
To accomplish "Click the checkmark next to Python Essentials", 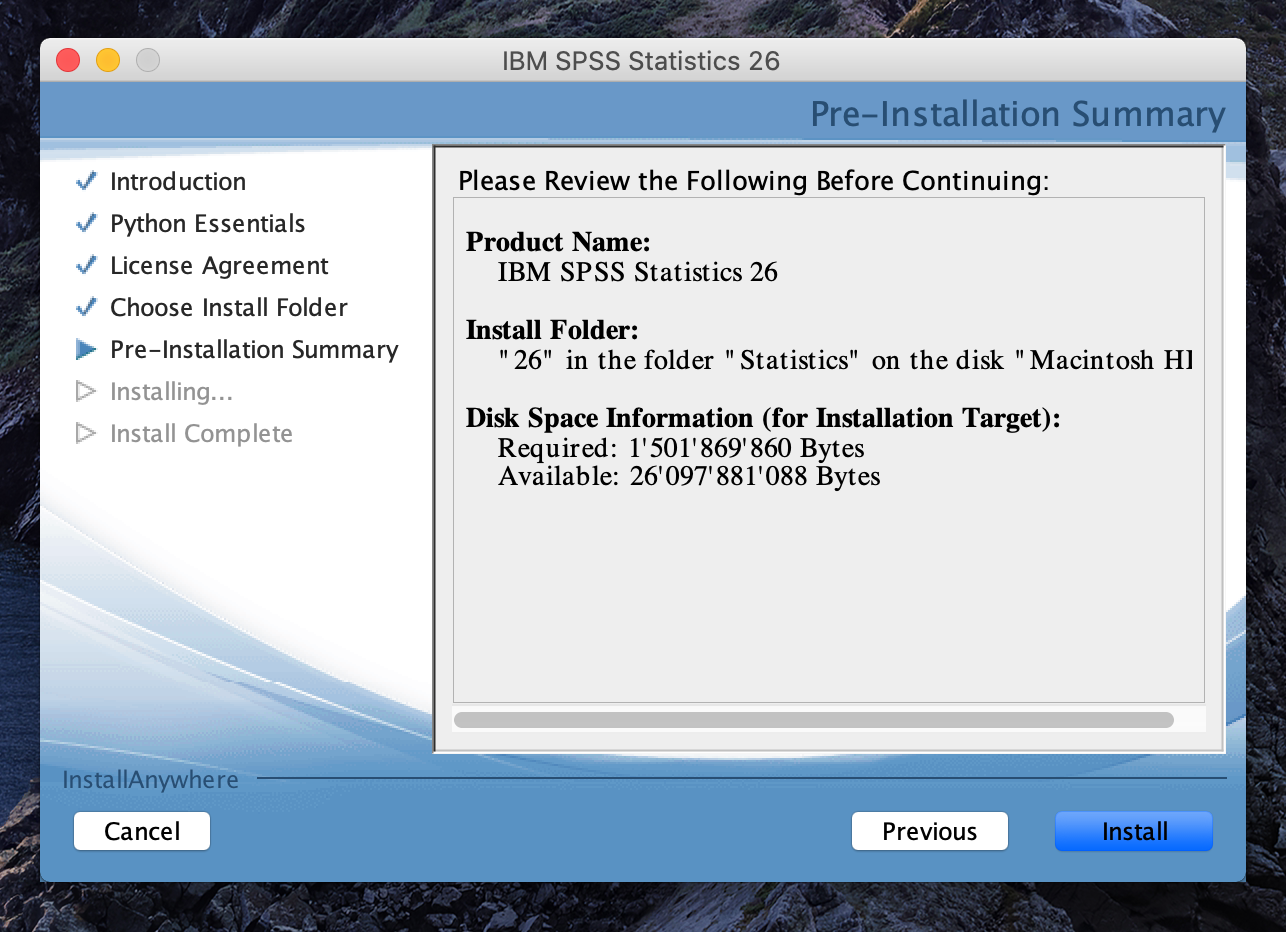I will pyautogui.click(x=87, y=223).
